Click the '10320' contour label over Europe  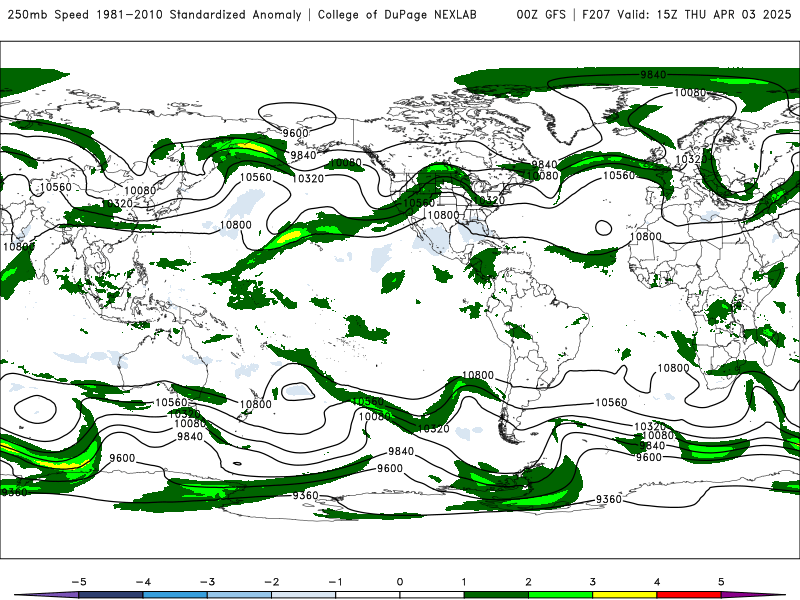[691, 159]
